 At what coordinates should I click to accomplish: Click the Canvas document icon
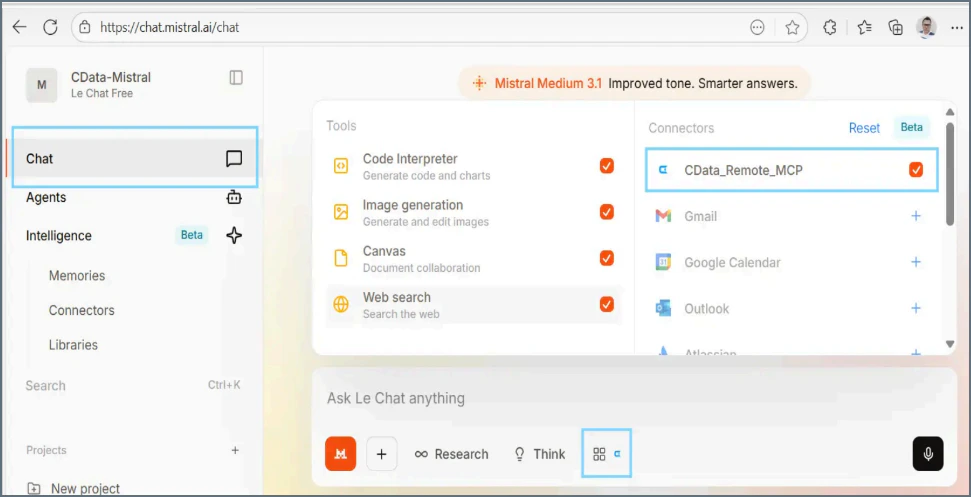coord(341,258)
